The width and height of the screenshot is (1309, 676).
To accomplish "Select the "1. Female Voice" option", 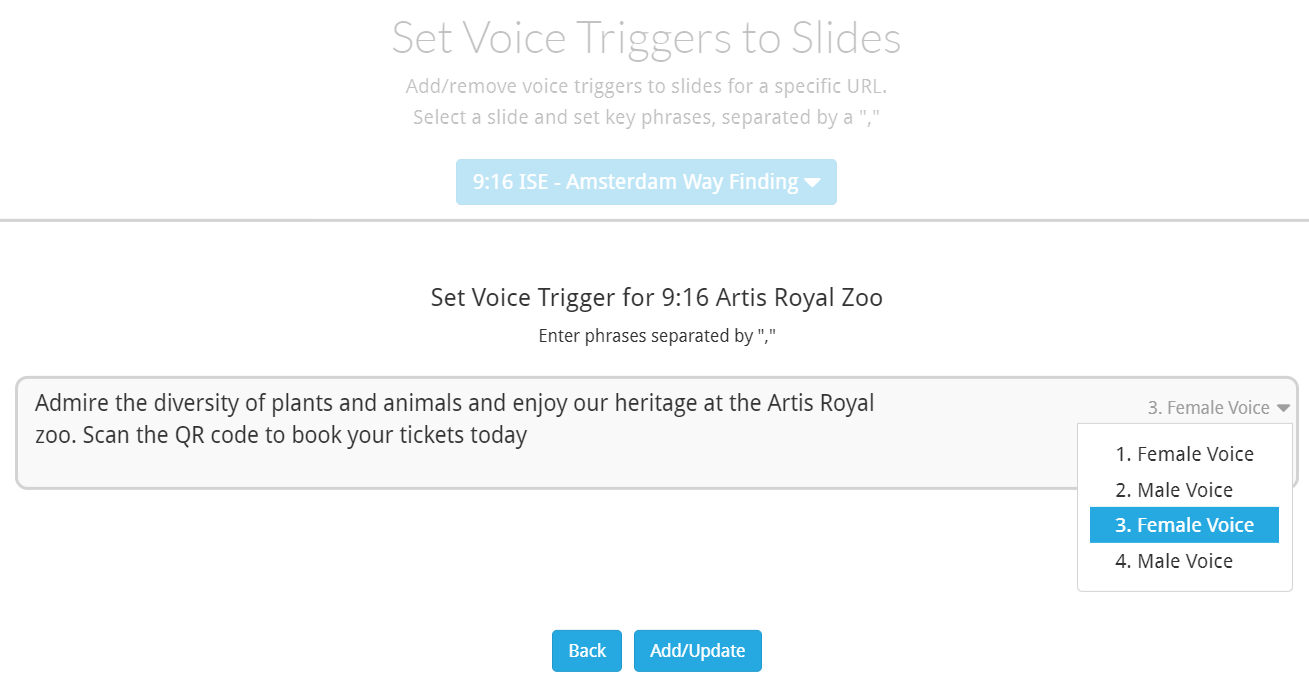I will pyautogui.click(x=1184, y=454).
